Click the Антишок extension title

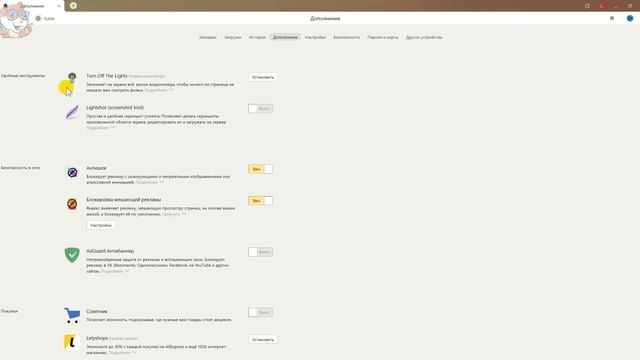tap(96, 168)
